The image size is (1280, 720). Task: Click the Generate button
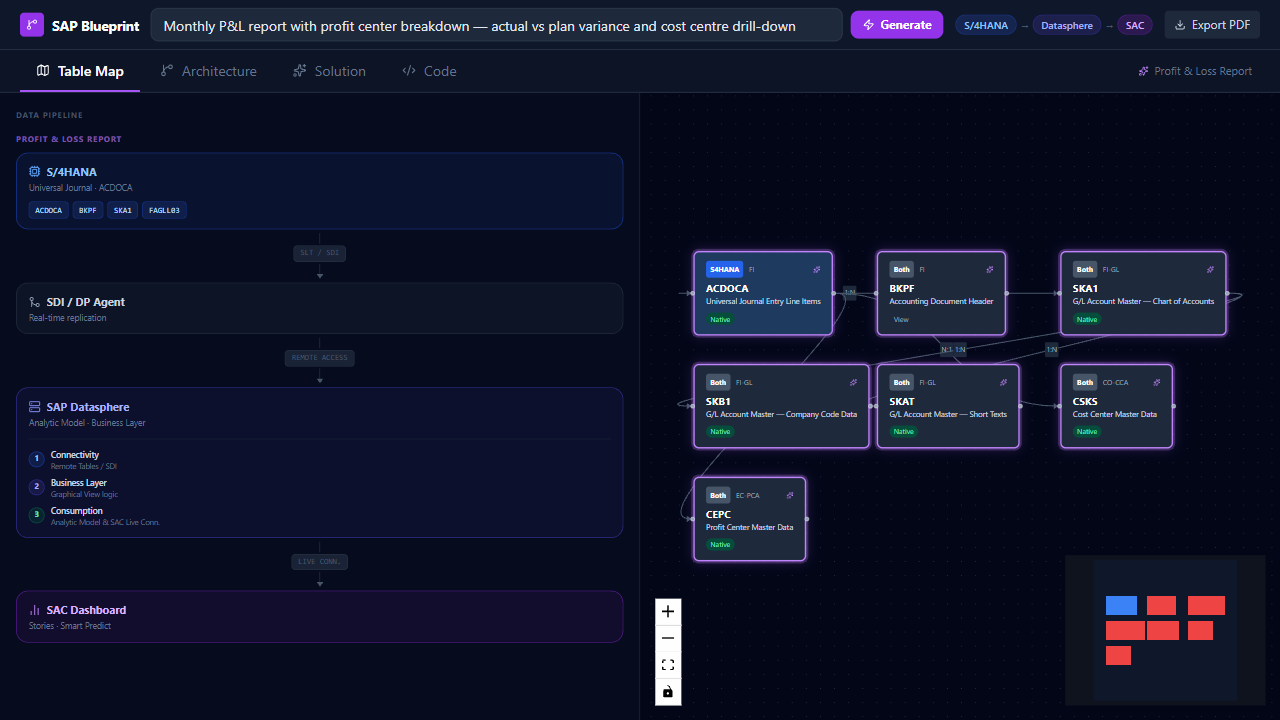pyautogui.click(x=896, y=24)
